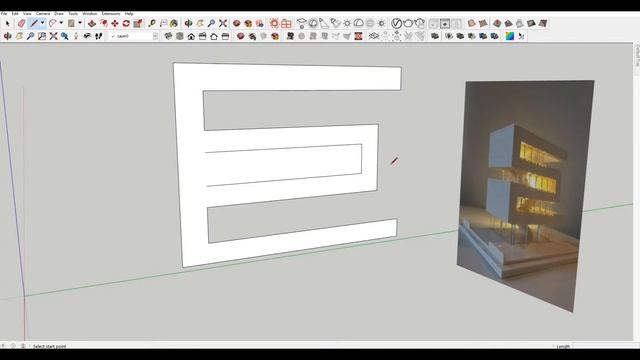
Task: Switch to Top standard view
Action: tap(180, 36)
